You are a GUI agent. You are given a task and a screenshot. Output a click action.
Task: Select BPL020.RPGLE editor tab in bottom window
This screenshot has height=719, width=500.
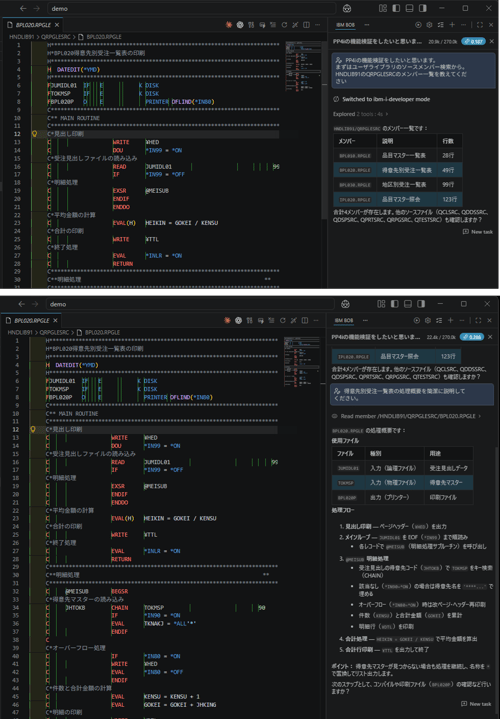coord(29,321)
